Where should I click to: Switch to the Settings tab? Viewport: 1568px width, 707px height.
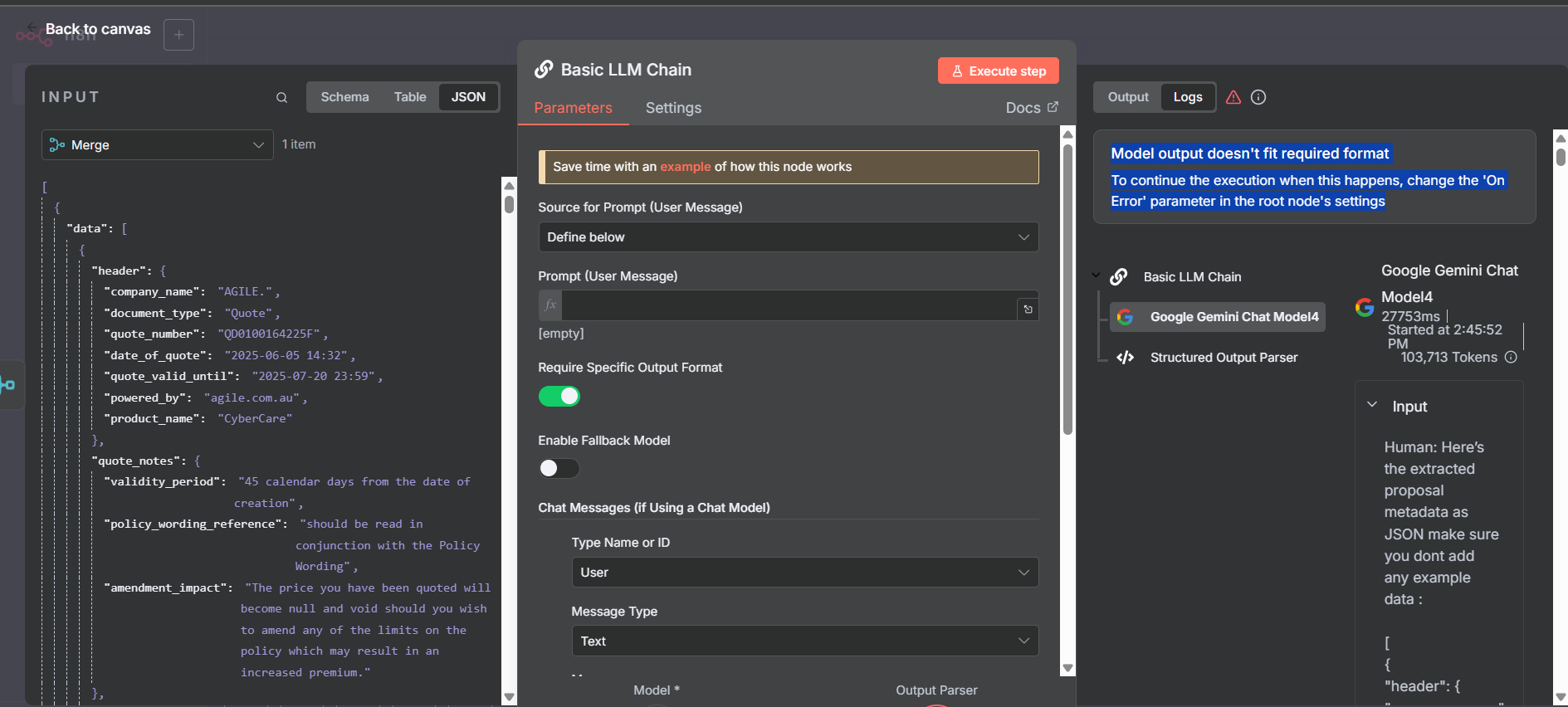[x=673, y=108]
